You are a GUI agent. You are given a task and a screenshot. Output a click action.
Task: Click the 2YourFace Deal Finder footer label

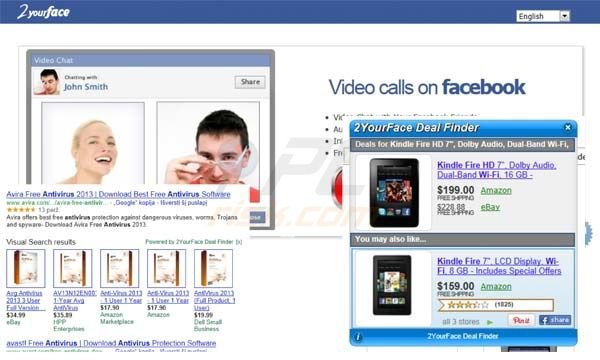463,336
